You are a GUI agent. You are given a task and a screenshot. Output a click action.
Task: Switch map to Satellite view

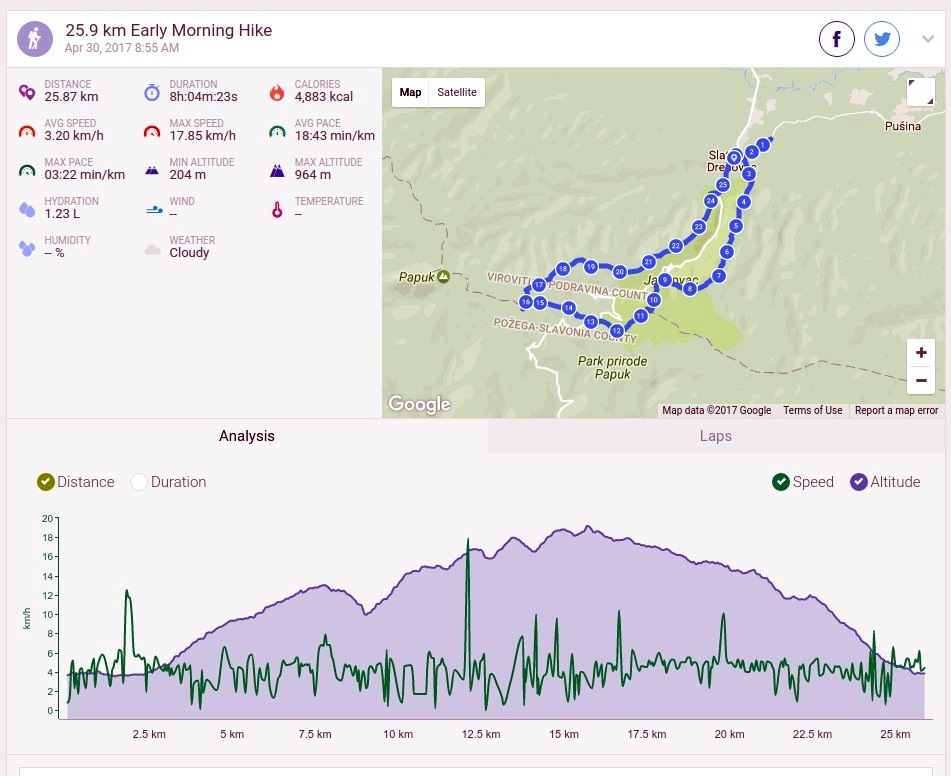[x=457, y=92]
